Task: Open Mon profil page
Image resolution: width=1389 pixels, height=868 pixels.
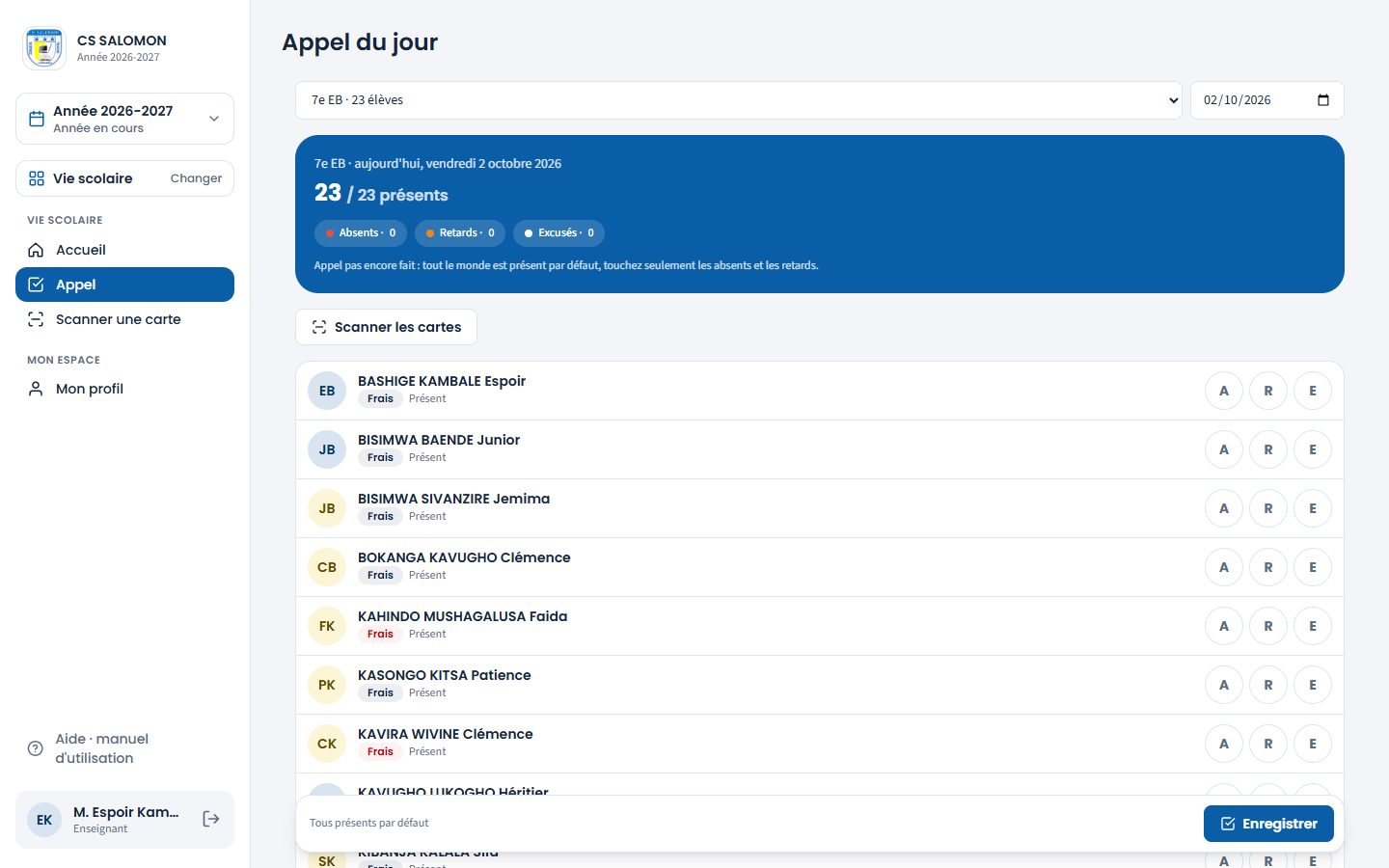Action: click(x=124, y=389)
